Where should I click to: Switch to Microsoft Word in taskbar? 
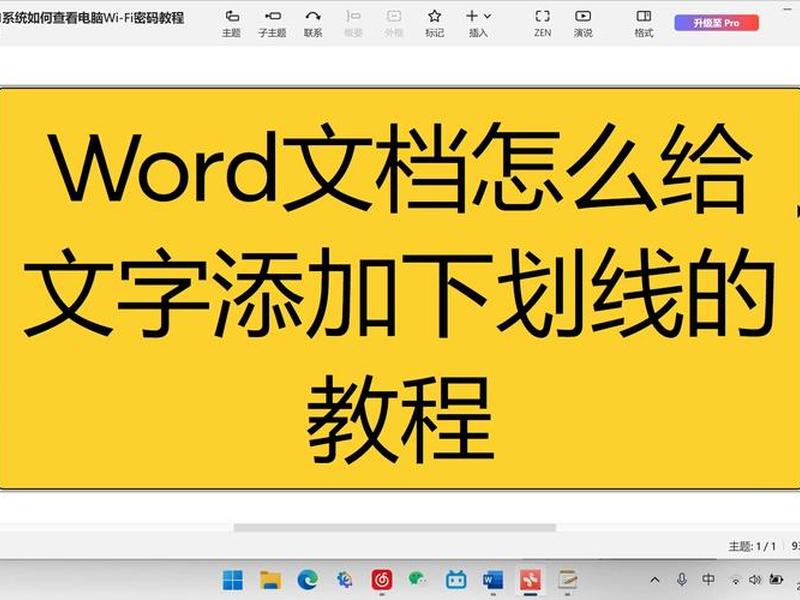point(493,580)
